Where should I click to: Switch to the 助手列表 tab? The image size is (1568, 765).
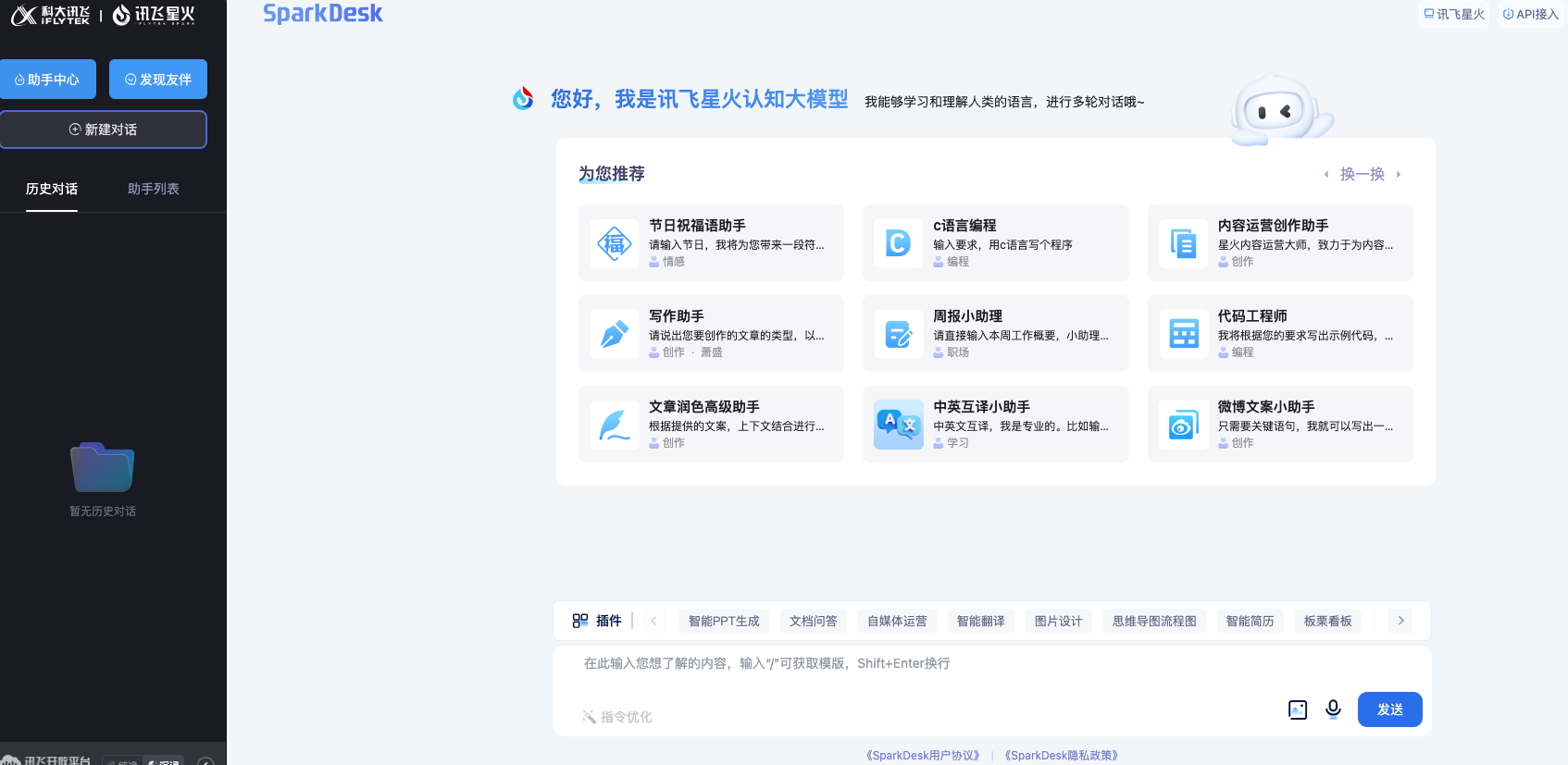154,189
